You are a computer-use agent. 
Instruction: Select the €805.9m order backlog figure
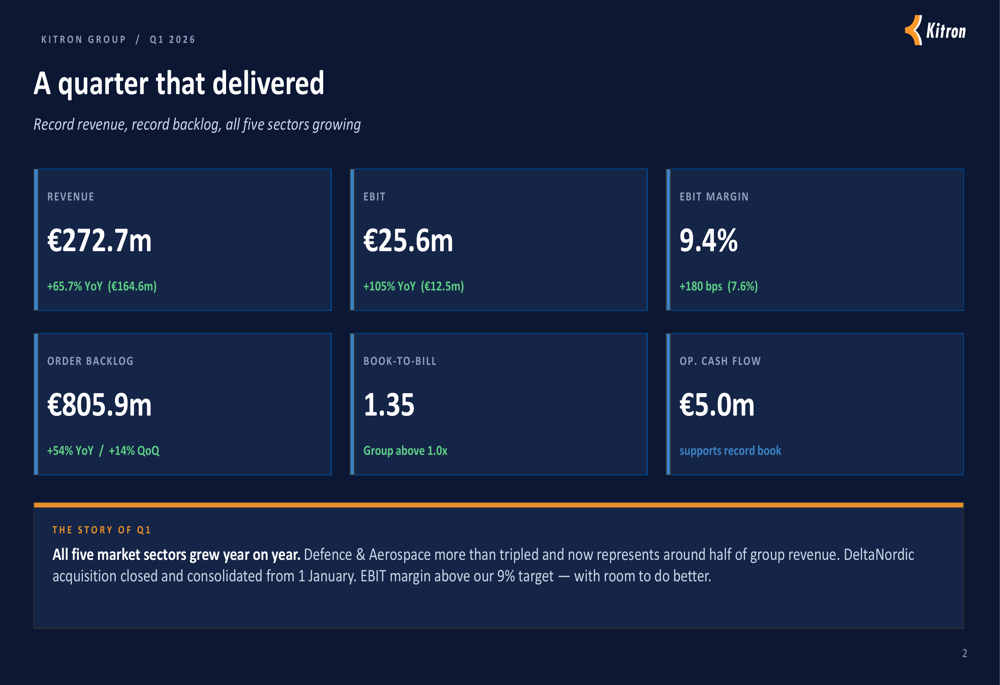pos(99,405)
